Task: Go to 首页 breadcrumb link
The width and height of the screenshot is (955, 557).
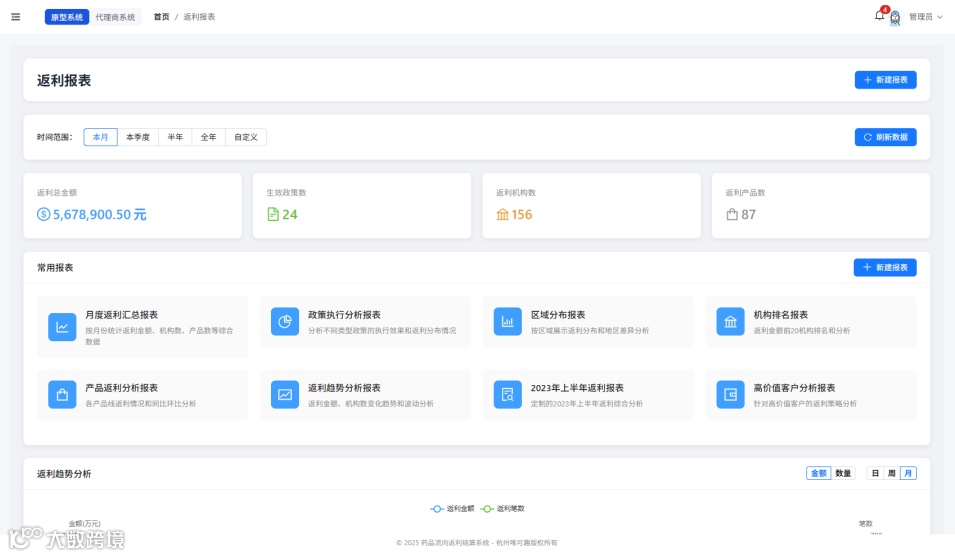Action: click(x=161, y=17)
